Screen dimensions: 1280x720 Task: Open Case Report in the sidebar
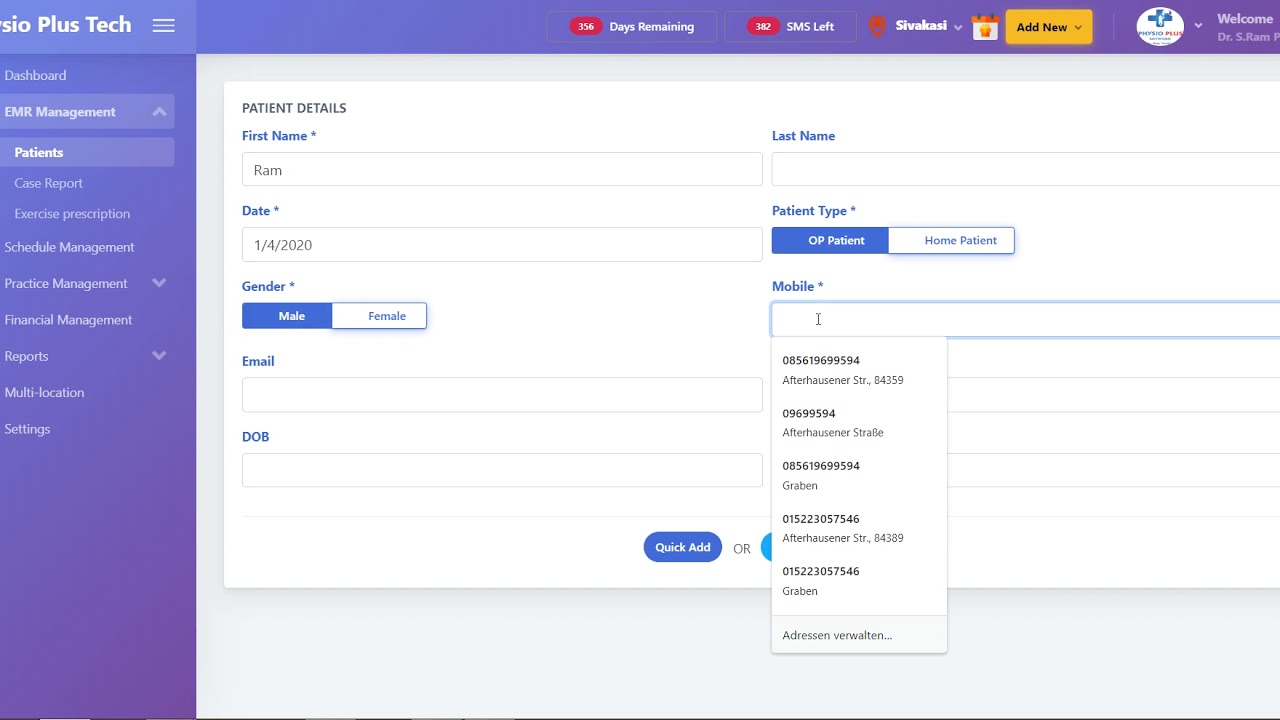[x=48, y=183]
